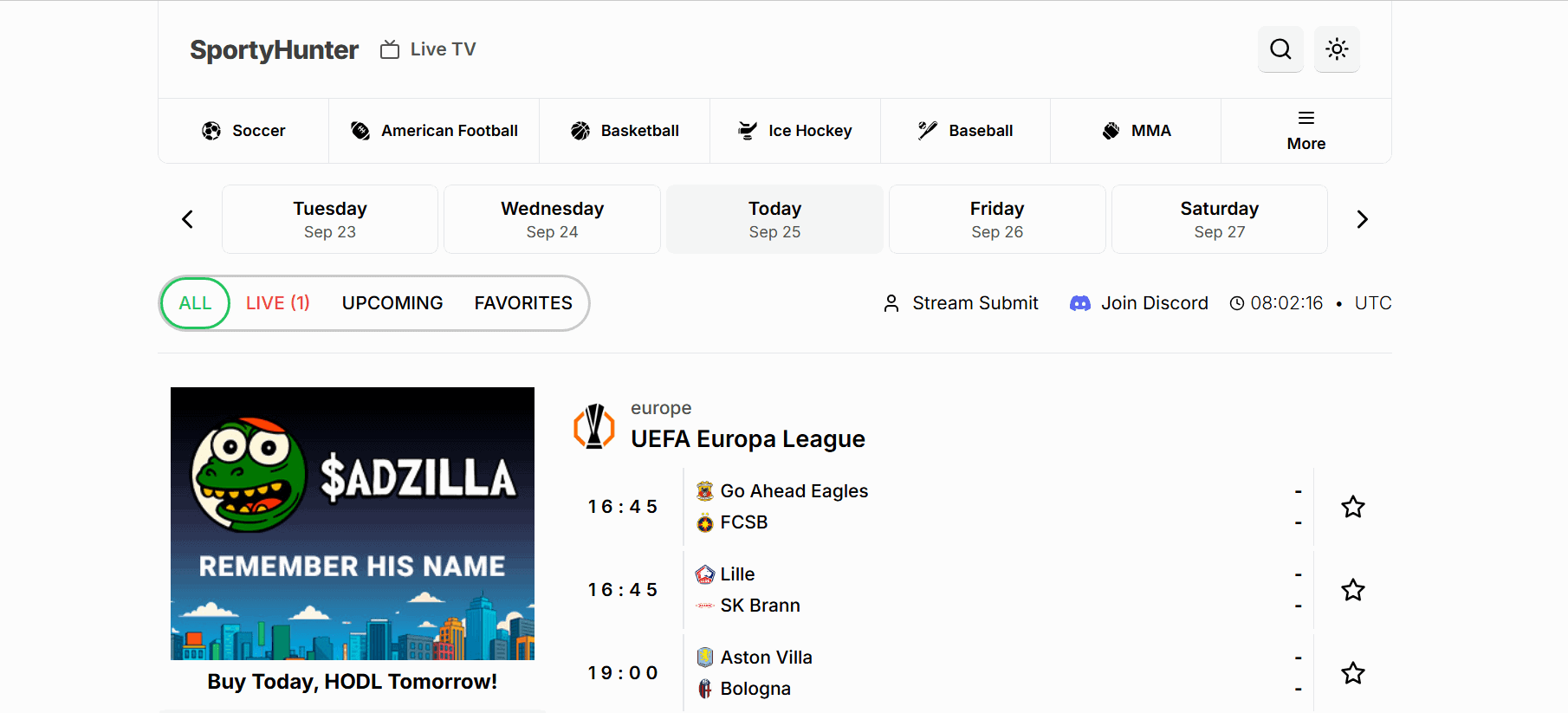Open the Ice Hockey category icon
This screenshot has height=713, width=1568.
click(747, 131)
